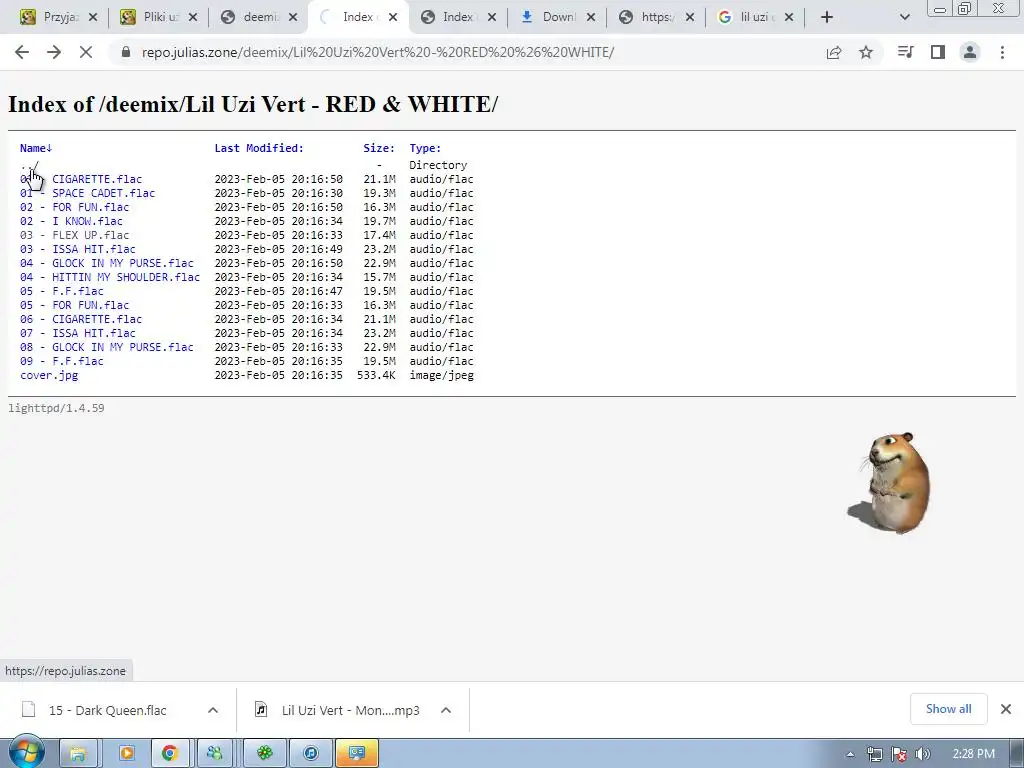Stop loading the page
This screenshot has width=1024, height=768.
(x=86, y=52)
